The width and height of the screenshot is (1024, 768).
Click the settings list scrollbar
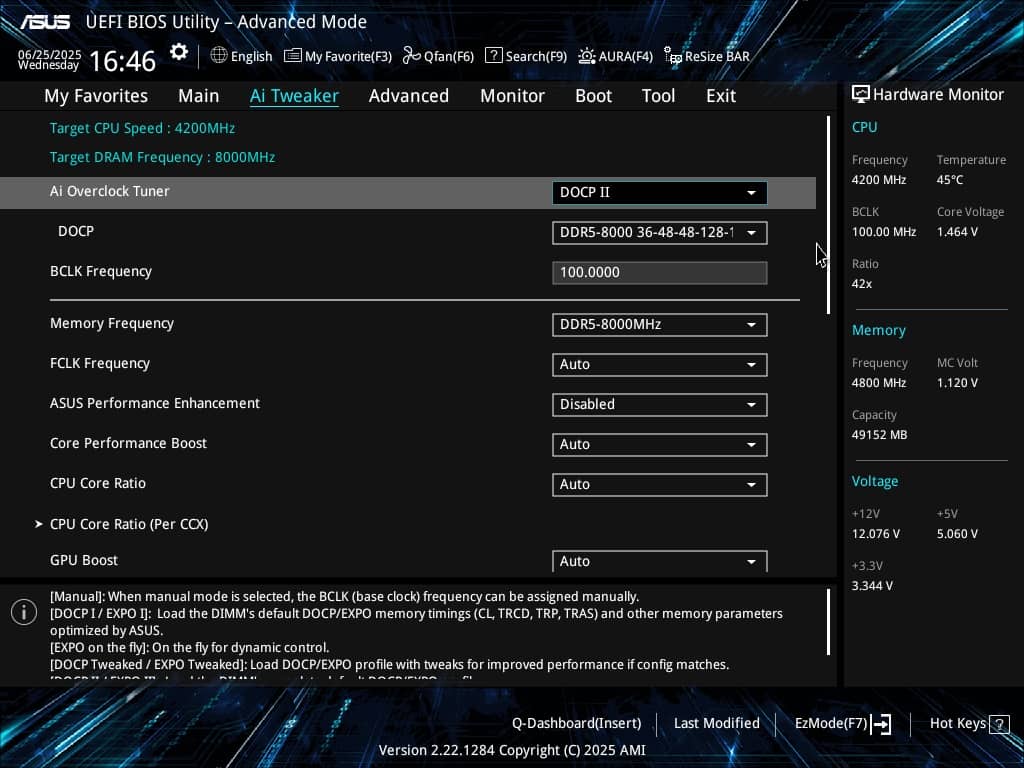pyautogui.click(x=828, y=215)
